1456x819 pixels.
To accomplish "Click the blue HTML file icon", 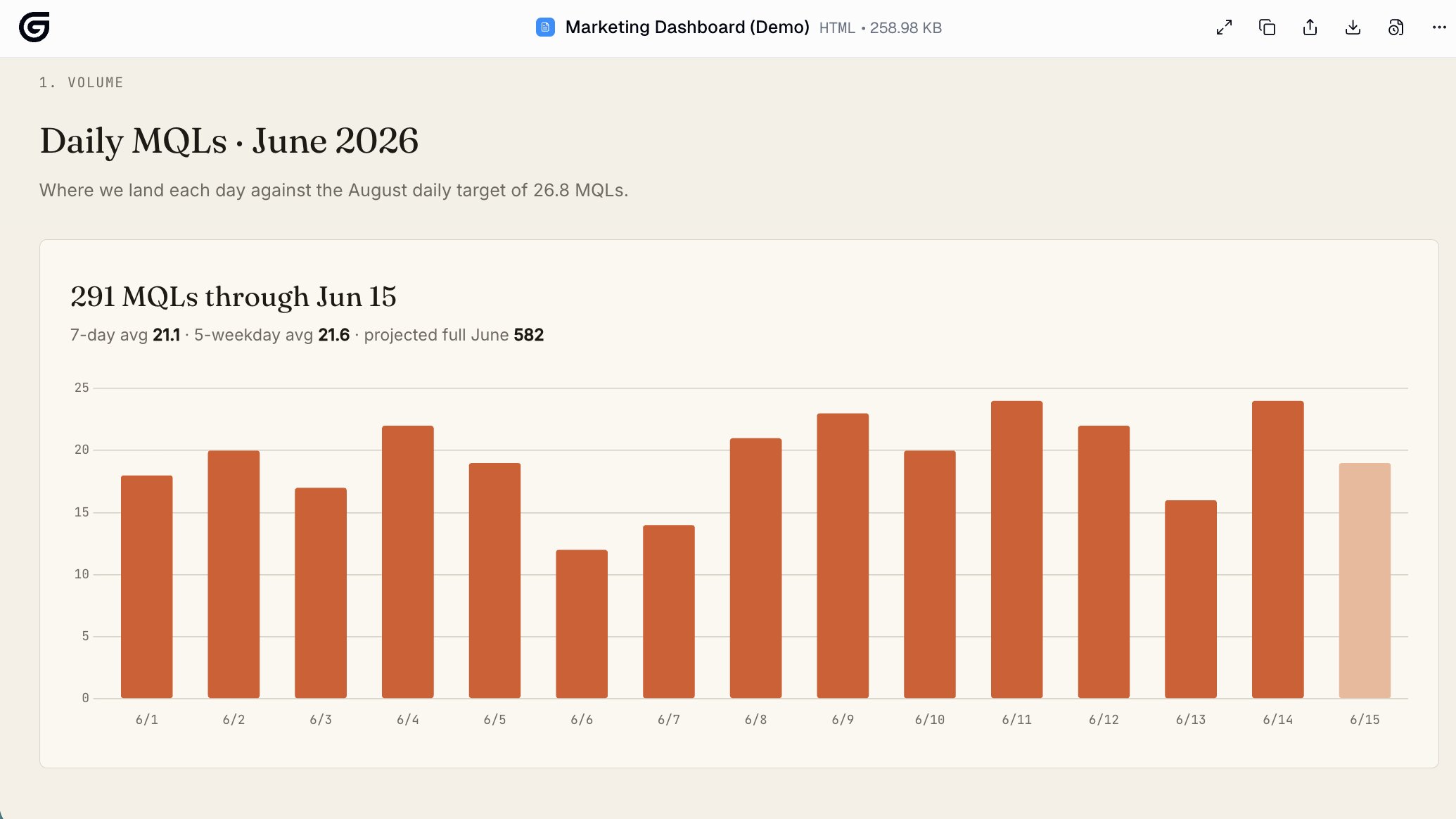I will [x=545, y=27].
